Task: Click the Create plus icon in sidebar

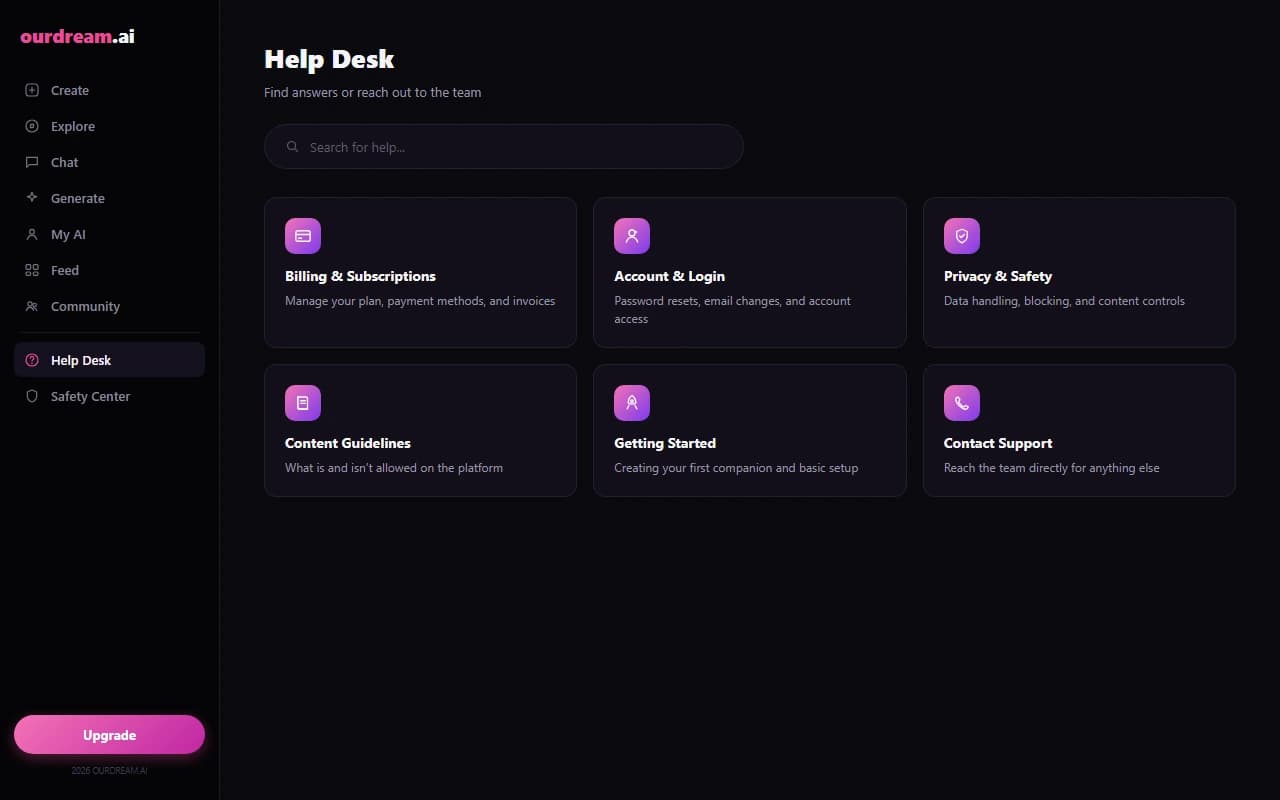Action: [32, 90]
